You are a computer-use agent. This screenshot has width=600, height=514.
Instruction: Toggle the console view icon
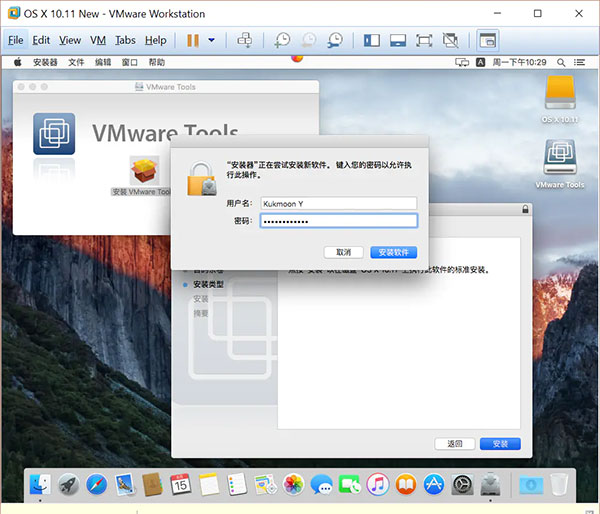coord(488,40)
